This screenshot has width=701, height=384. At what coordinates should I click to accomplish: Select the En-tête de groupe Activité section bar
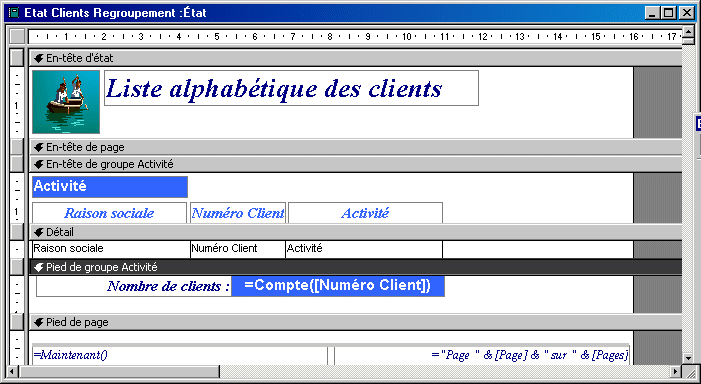pyautogui.click(x=355, y=164)
